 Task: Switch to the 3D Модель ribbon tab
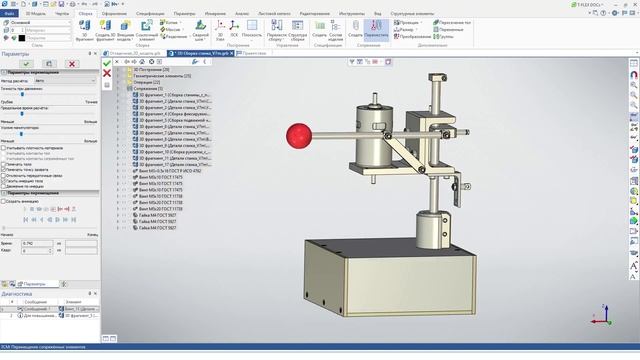[36, 13]
